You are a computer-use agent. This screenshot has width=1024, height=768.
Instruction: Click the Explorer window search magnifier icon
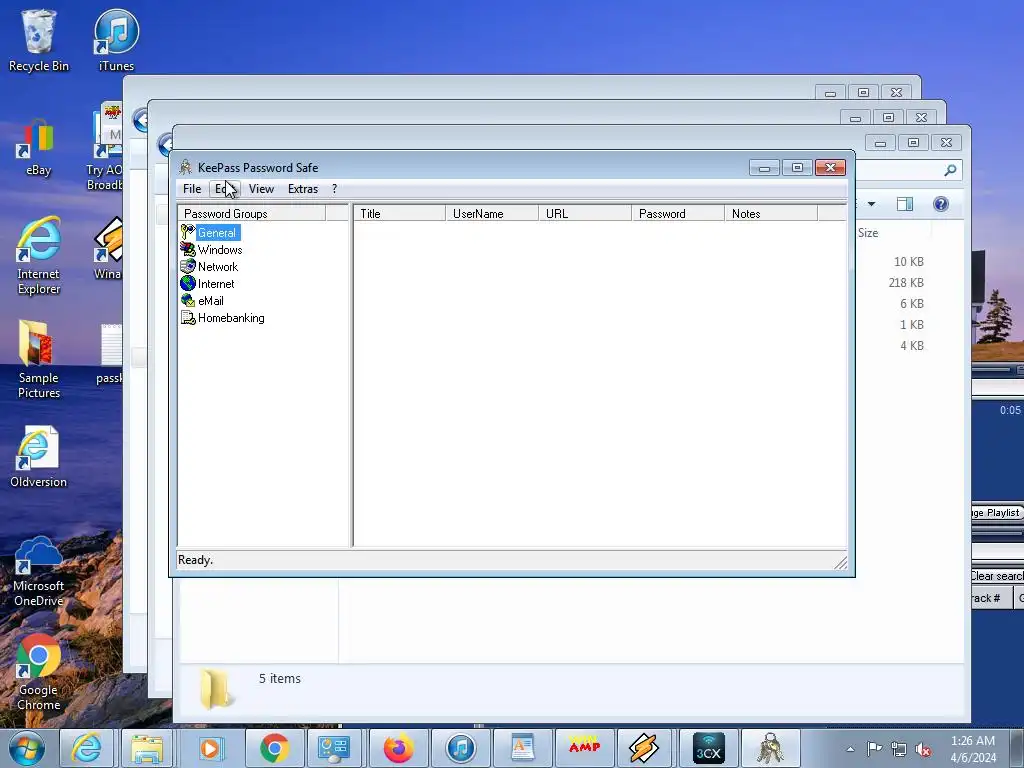(x=950, y=170)
